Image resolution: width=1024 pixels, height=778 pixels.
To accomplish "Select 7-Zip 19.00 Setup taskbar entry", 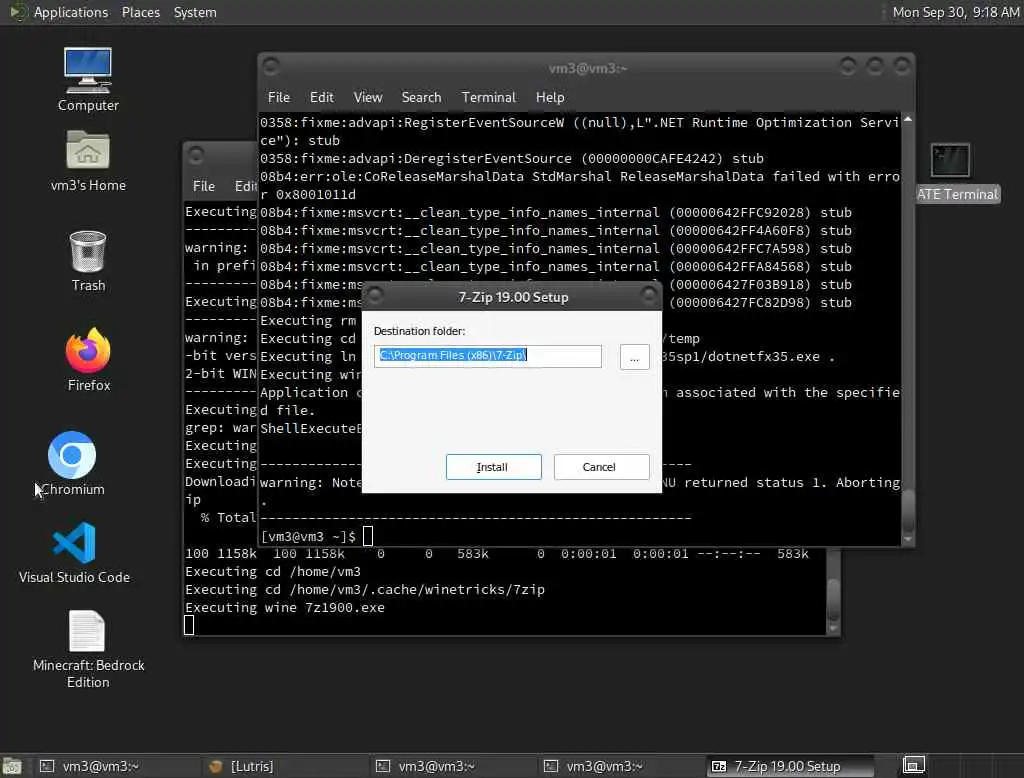I will pyautogui.click(x=790, y=766).
